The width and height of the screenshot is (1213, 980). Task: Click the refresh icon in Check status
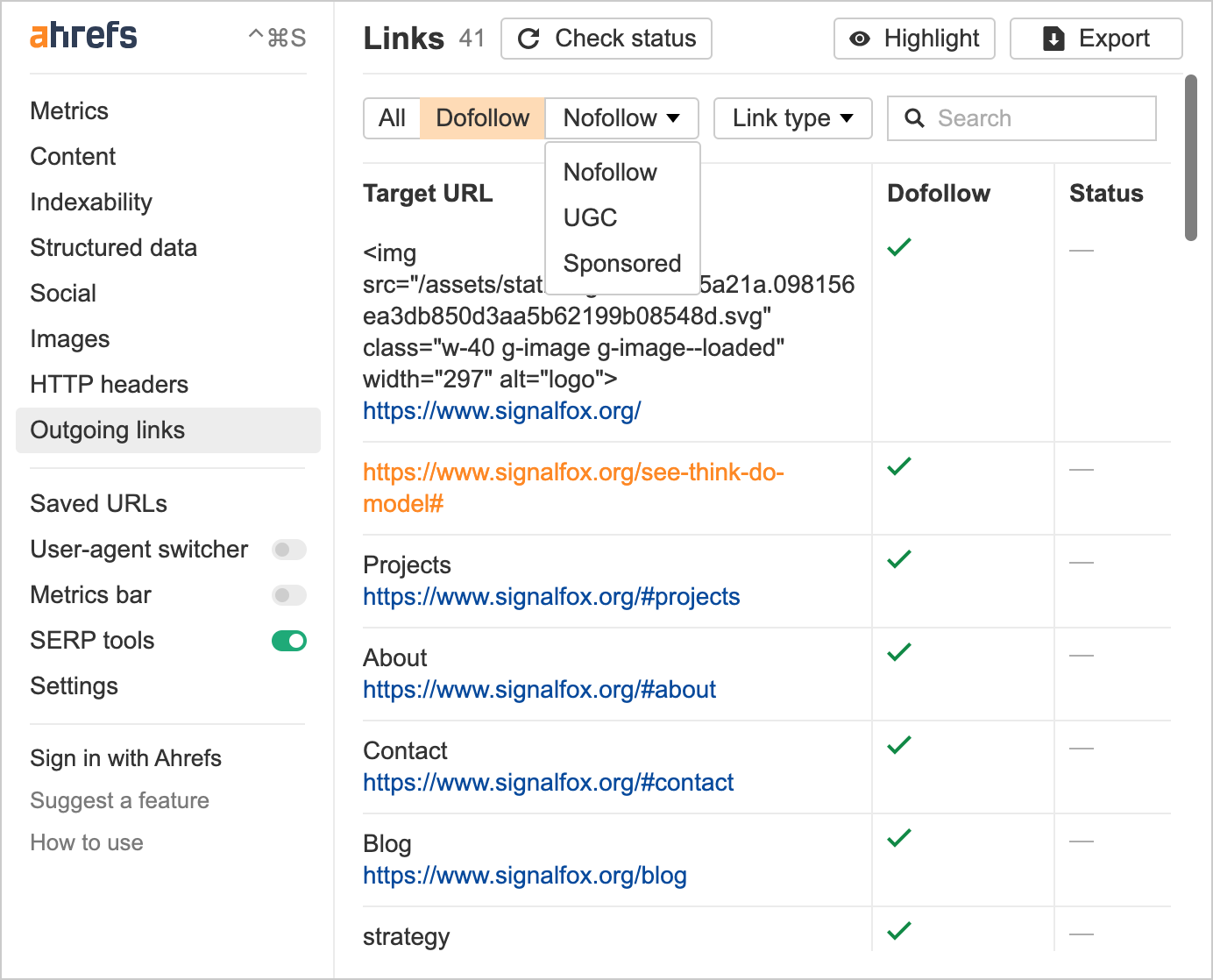pyautogui.click(x=528, y=39)
